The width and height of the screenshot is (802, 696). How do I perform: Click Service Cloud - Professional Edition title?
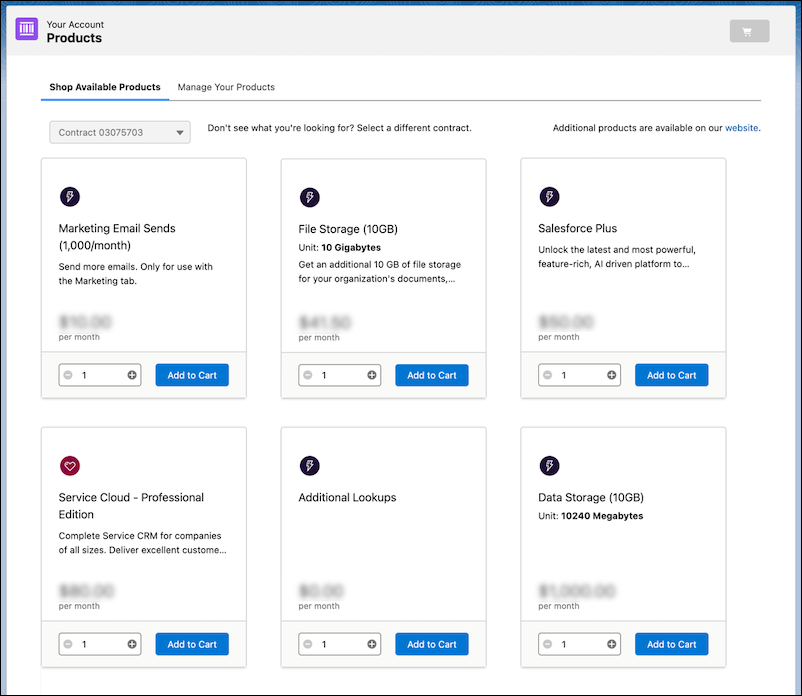(131, 506)
